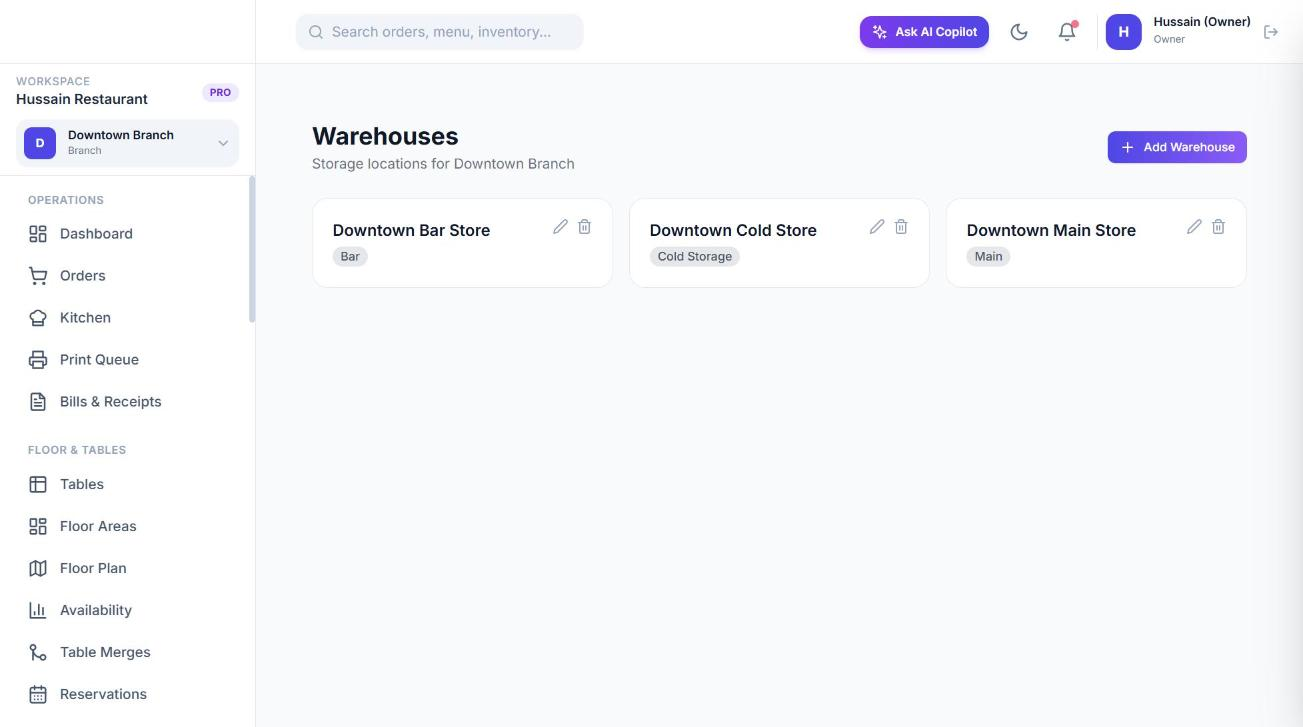Click the logout icon
The height and width of the screenshot is (727, 1303).
(1271, 32)
